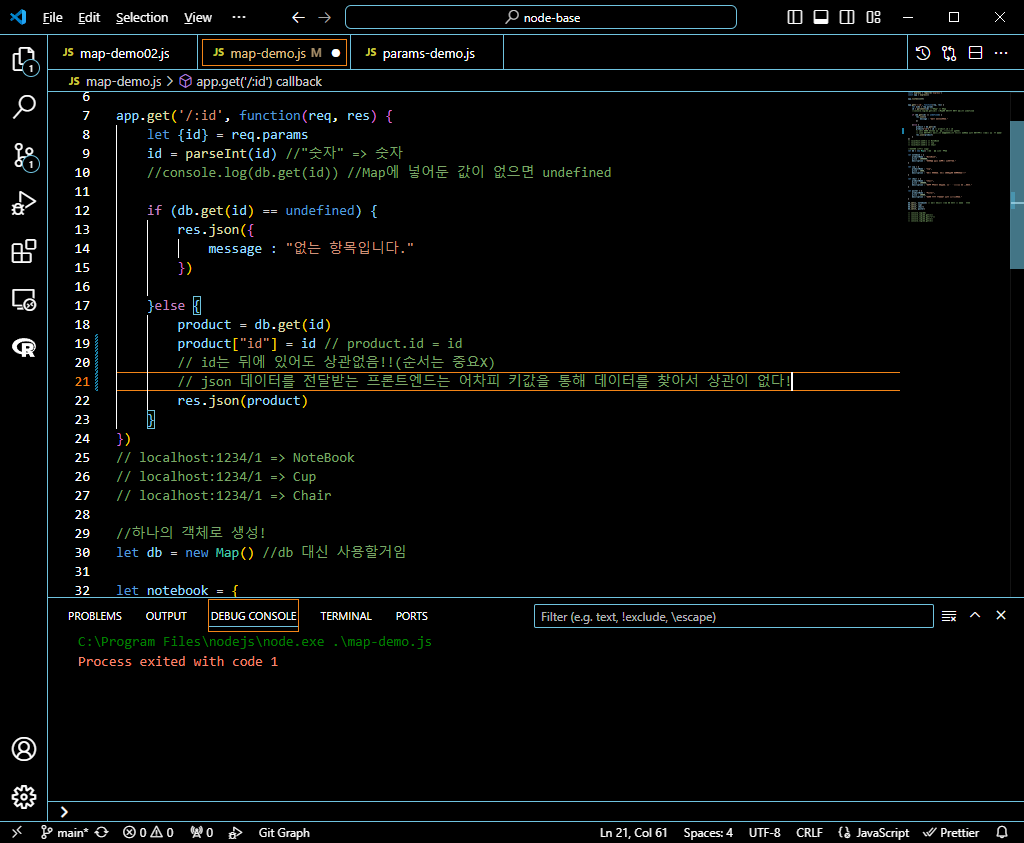Click the Prettier status item
1024x843 pixels.
(x=951, y=833)
